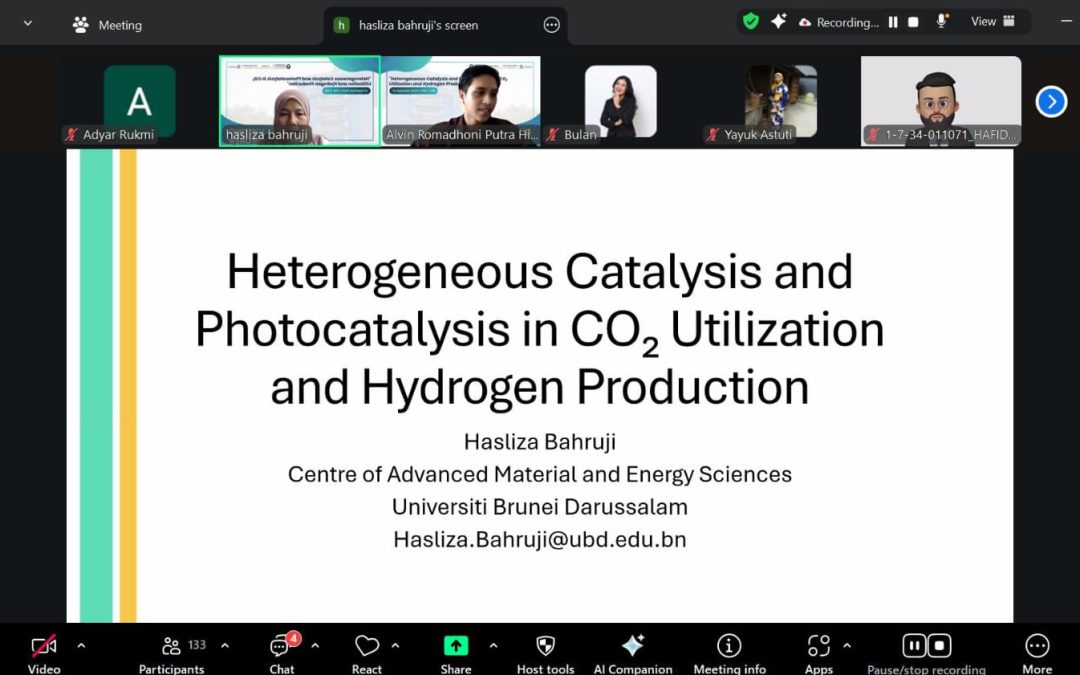Click the React heart icon

tap(367, 646)
